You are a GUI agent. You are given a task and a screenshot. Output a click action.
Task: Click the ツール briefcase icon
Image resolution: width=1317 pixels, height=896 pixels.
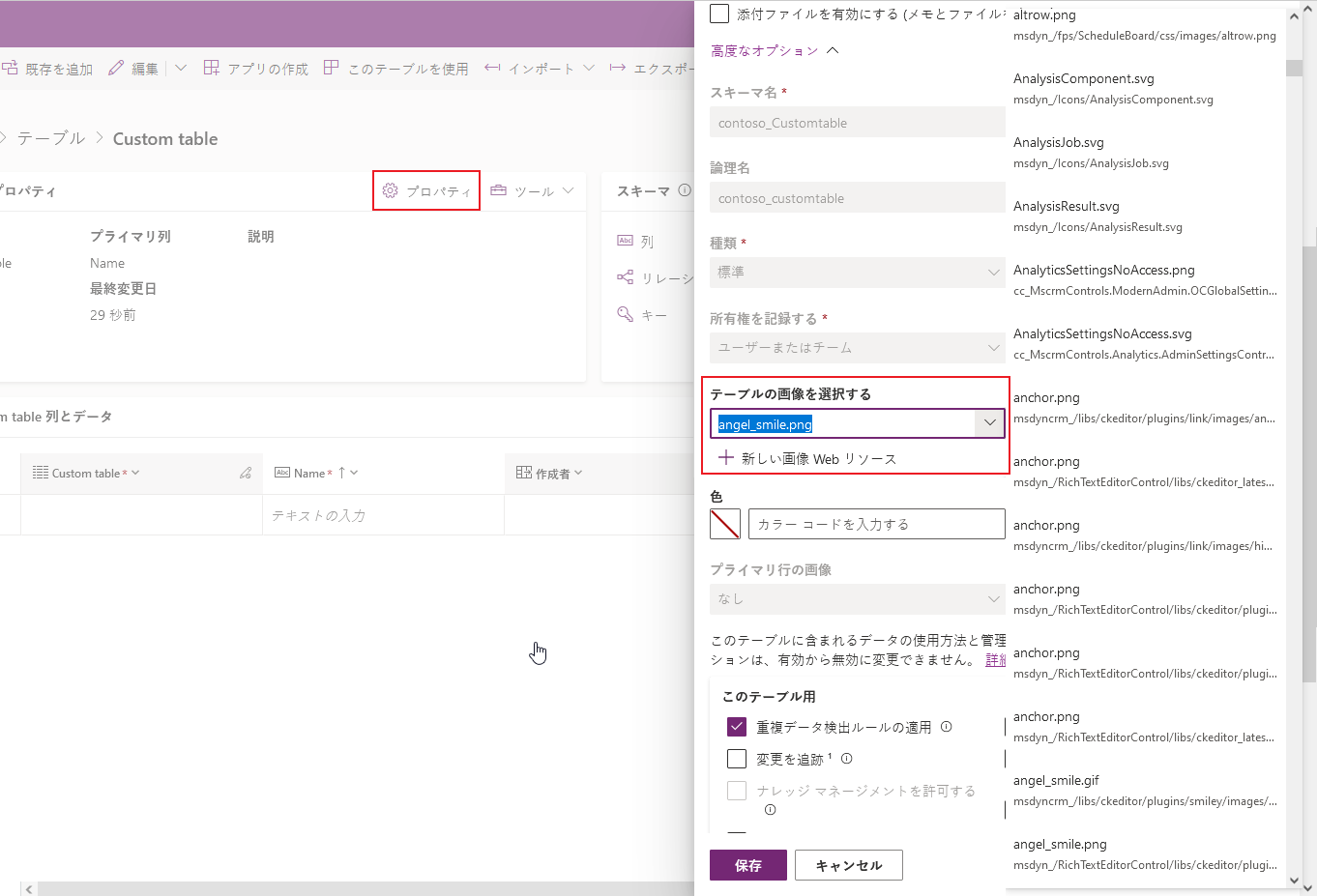click(x=499, y=190)
